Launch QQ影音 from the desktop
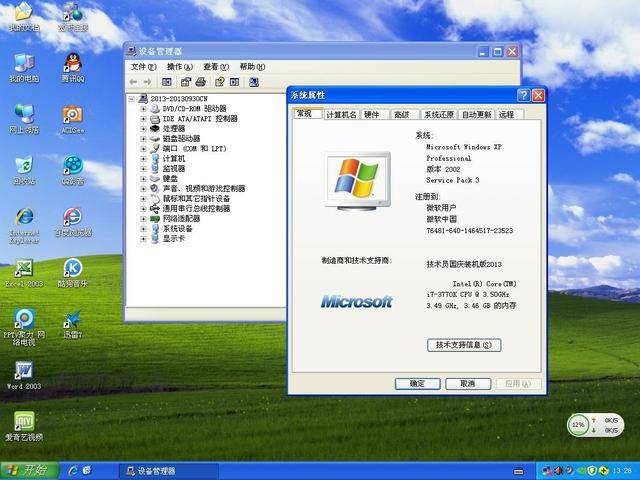 coord(73,171)
